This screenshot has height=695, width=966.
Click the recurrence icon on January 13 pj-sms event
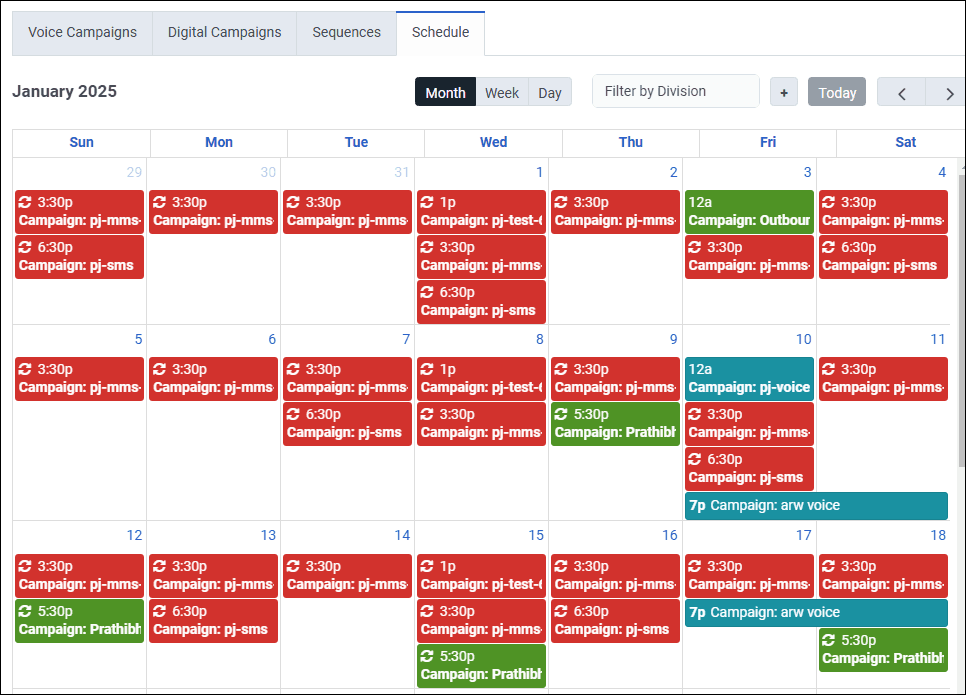(159, 611)
